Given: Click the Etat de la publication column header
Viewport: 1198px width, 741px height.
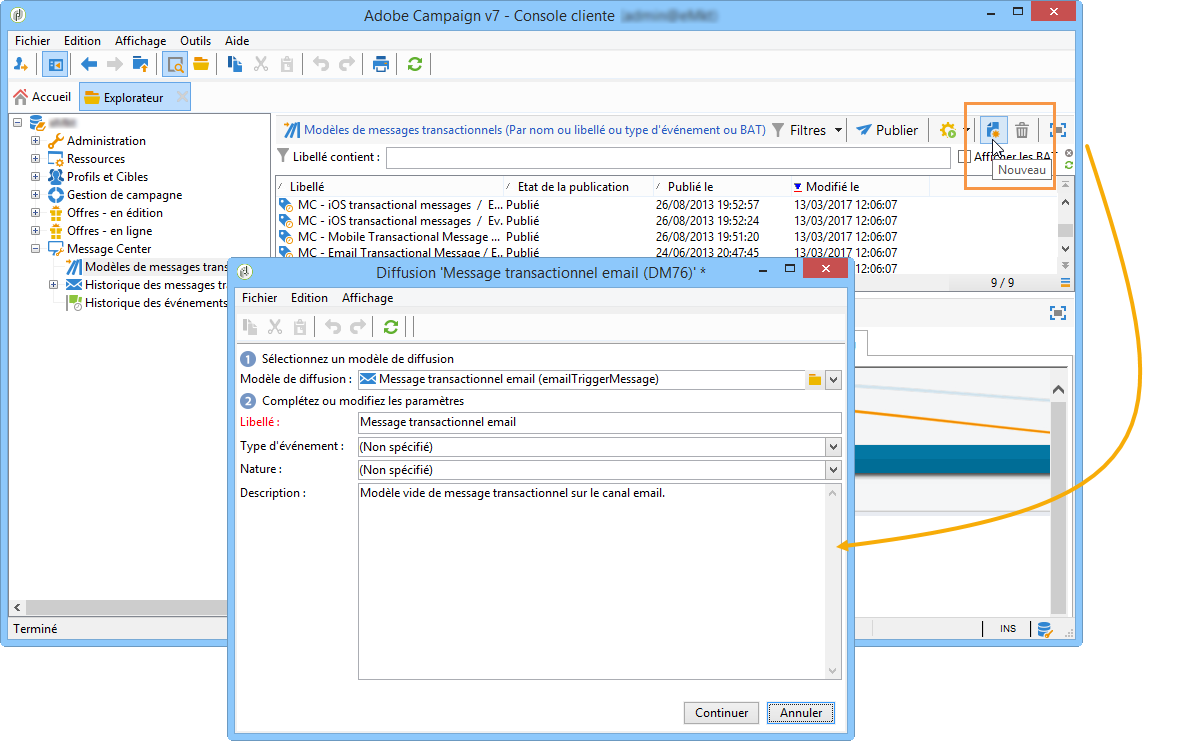Looking at the screenshot, I should (578, 186).
